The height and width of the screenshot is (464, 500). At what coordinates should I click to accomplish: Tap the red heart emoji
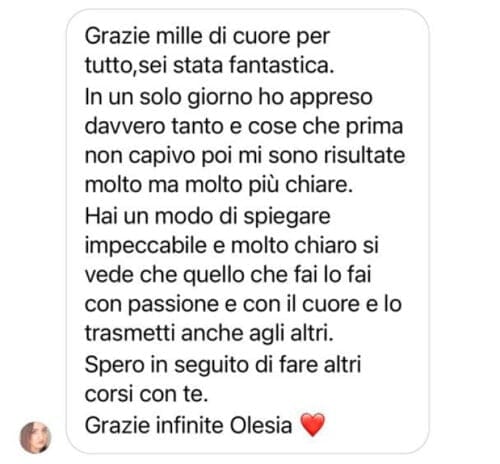point(312,425)
